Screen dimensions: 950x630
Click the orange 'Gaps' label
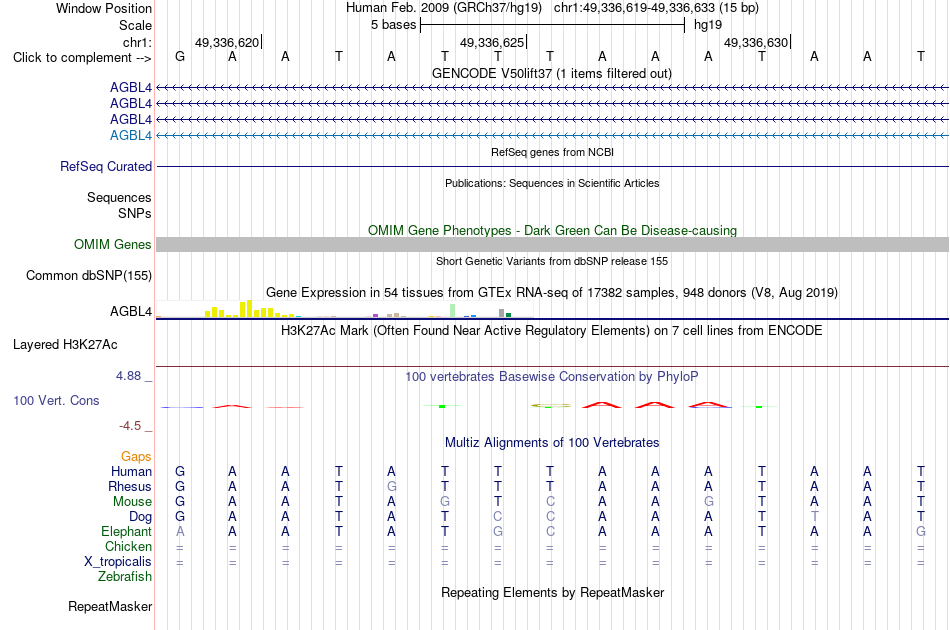136,457
